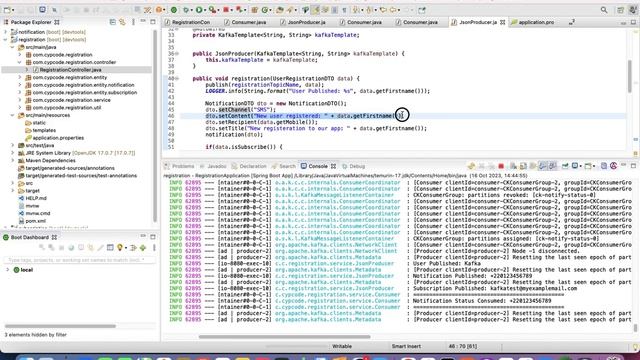Click the Link with Editor icon in Package Explorer
This screenshot has width=640, height=360.
tap(122, 22)
